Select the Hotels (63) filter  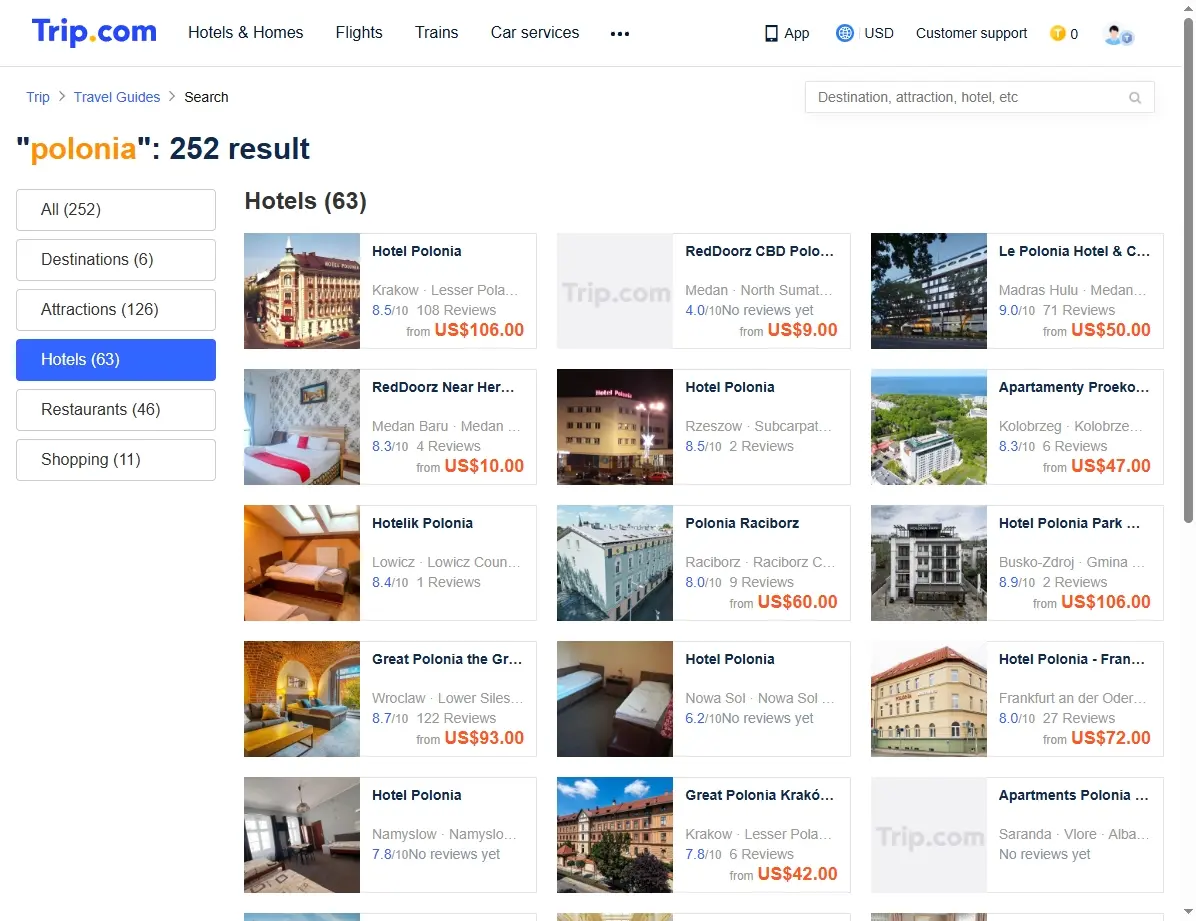(116, 359)
